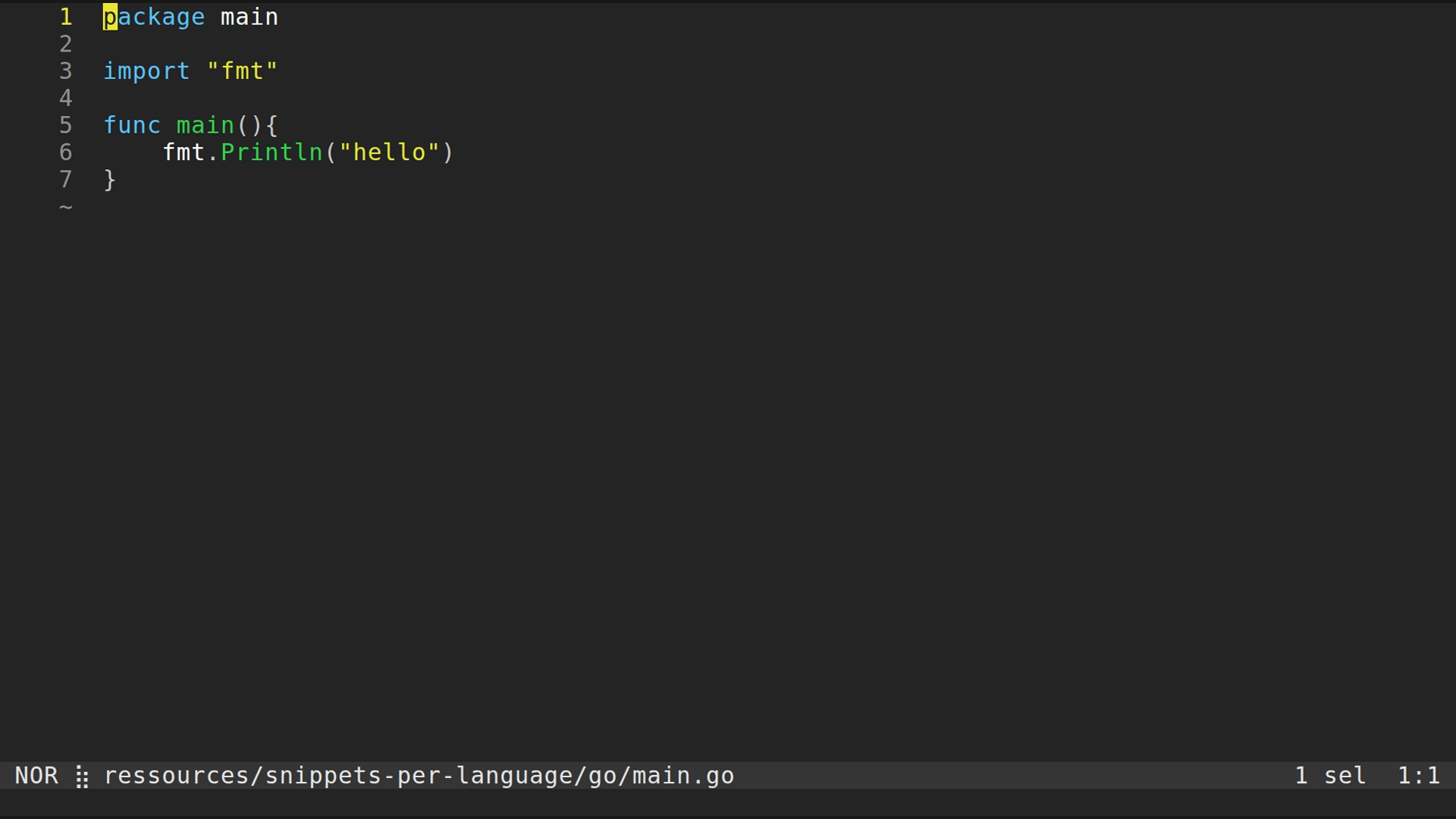Click line number 6 in the gutter
The width and height of the screenshot is (1456, 819).
tap(66, 152)
